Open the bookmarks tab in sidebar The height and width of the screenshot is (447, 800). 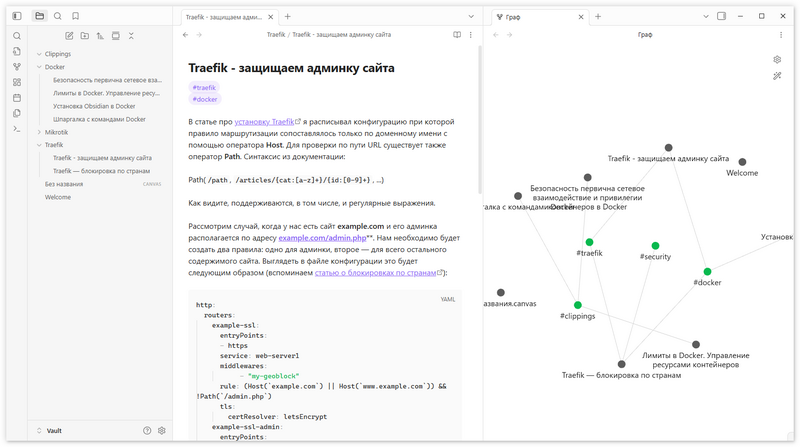click(x=76, y=16)
